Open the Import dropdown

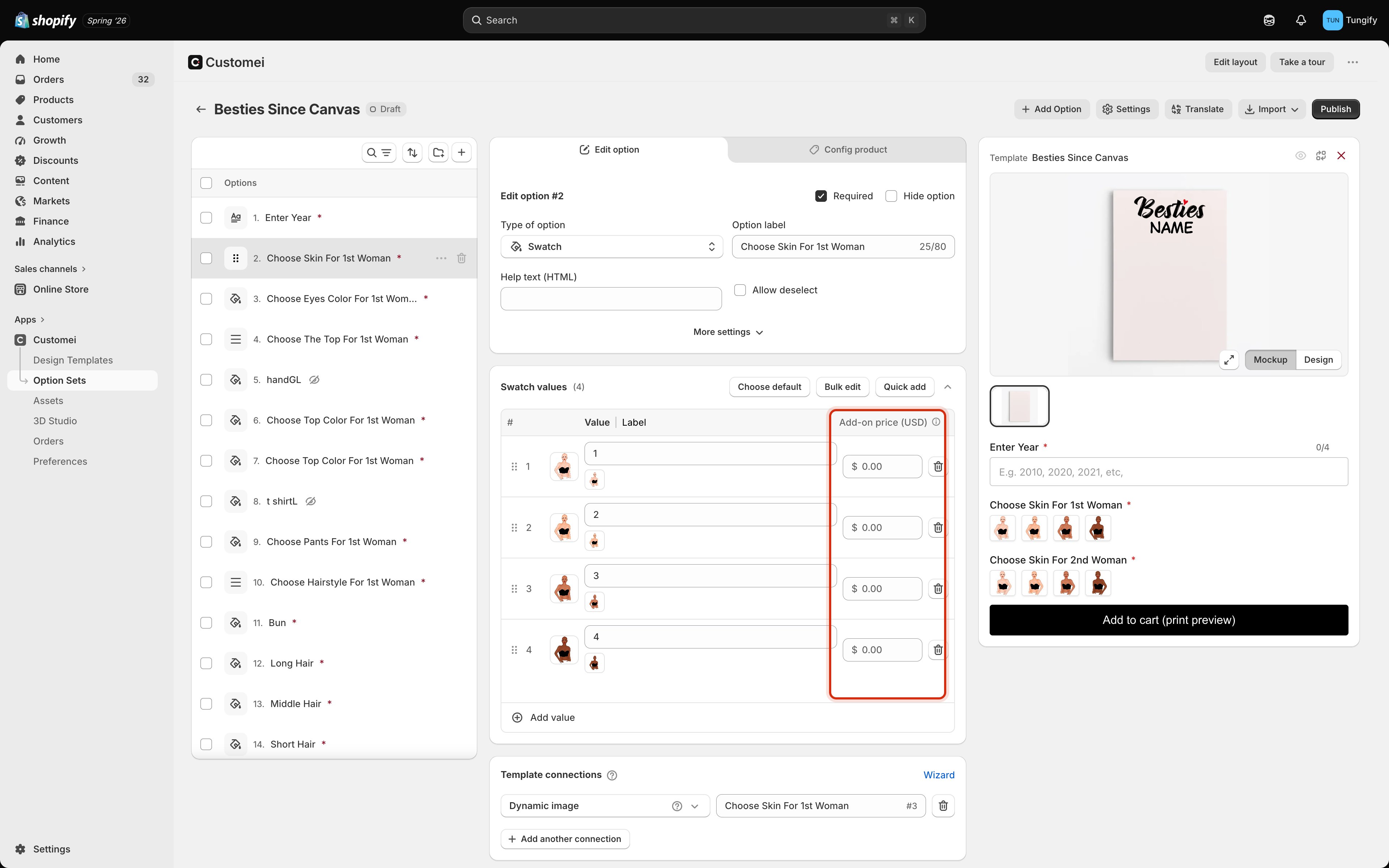[x=1271, y=109]
